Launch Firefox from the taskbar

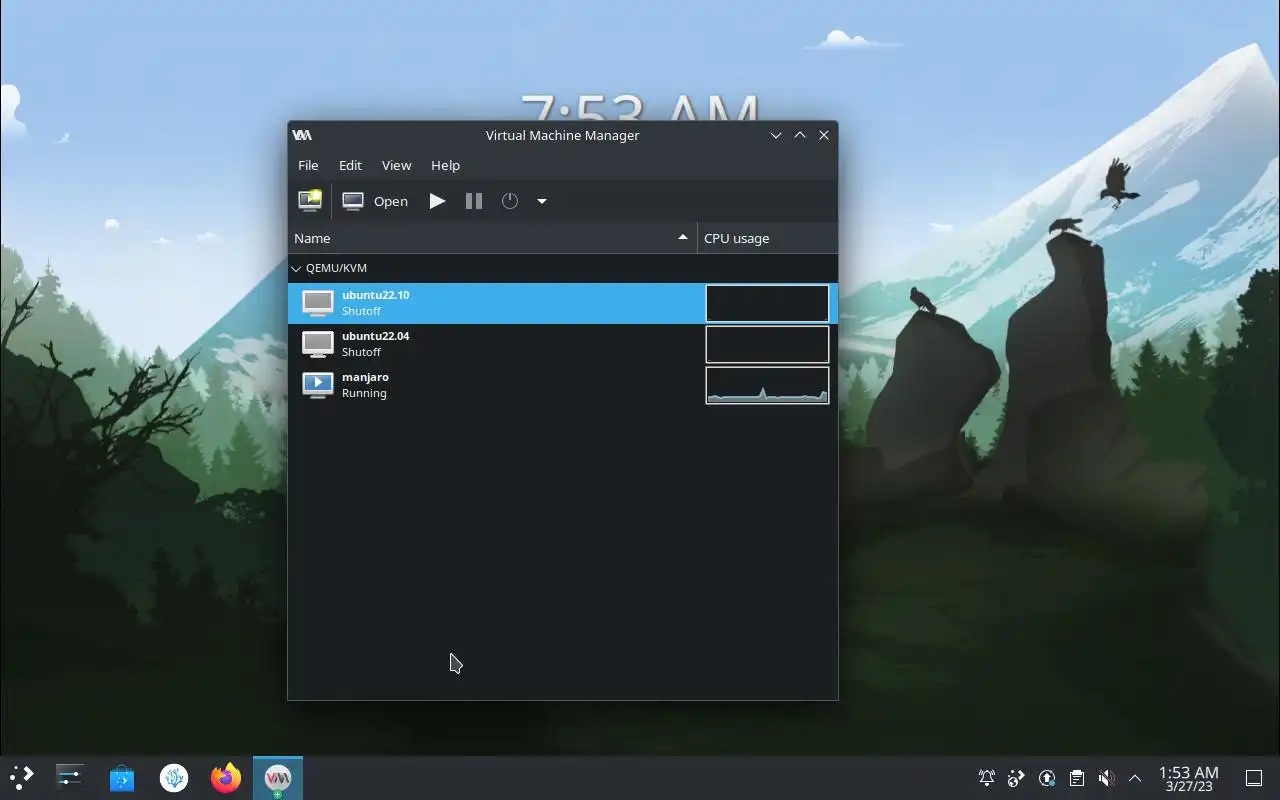tap(226, 777)
